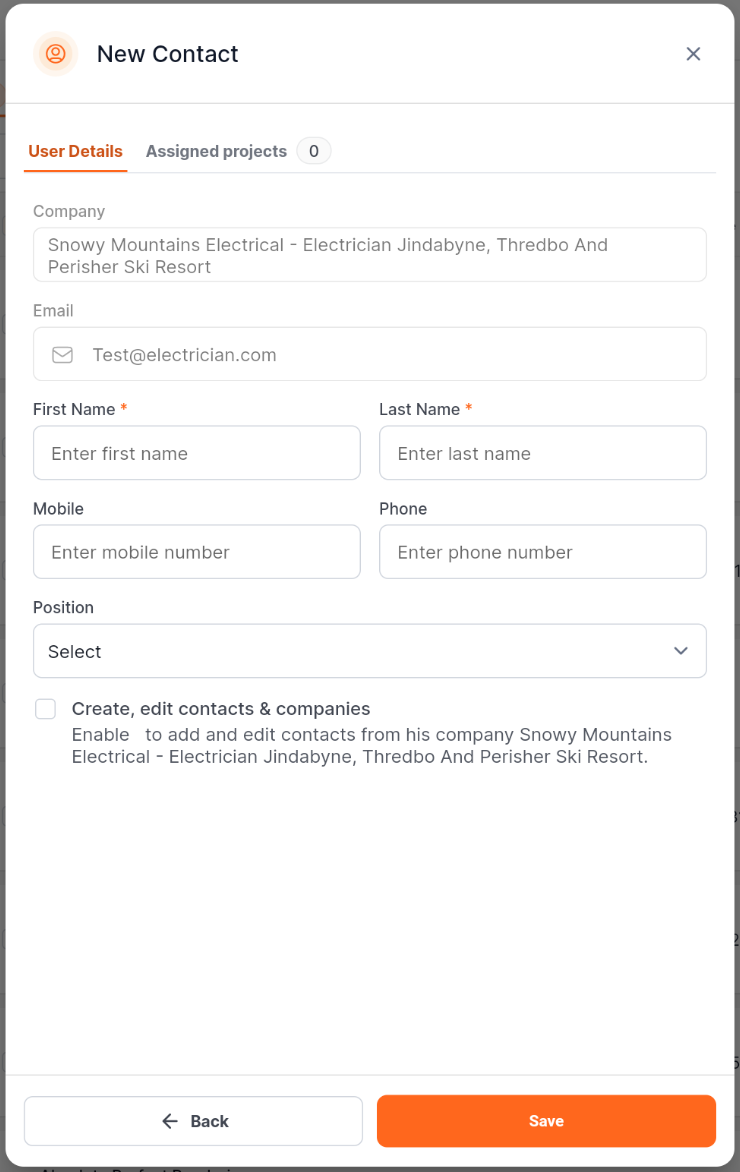This screenshot has height=1172, width=740.
Task: Click the Enter mobile number field
Action: pyautogui.click(x=197, y=552)
